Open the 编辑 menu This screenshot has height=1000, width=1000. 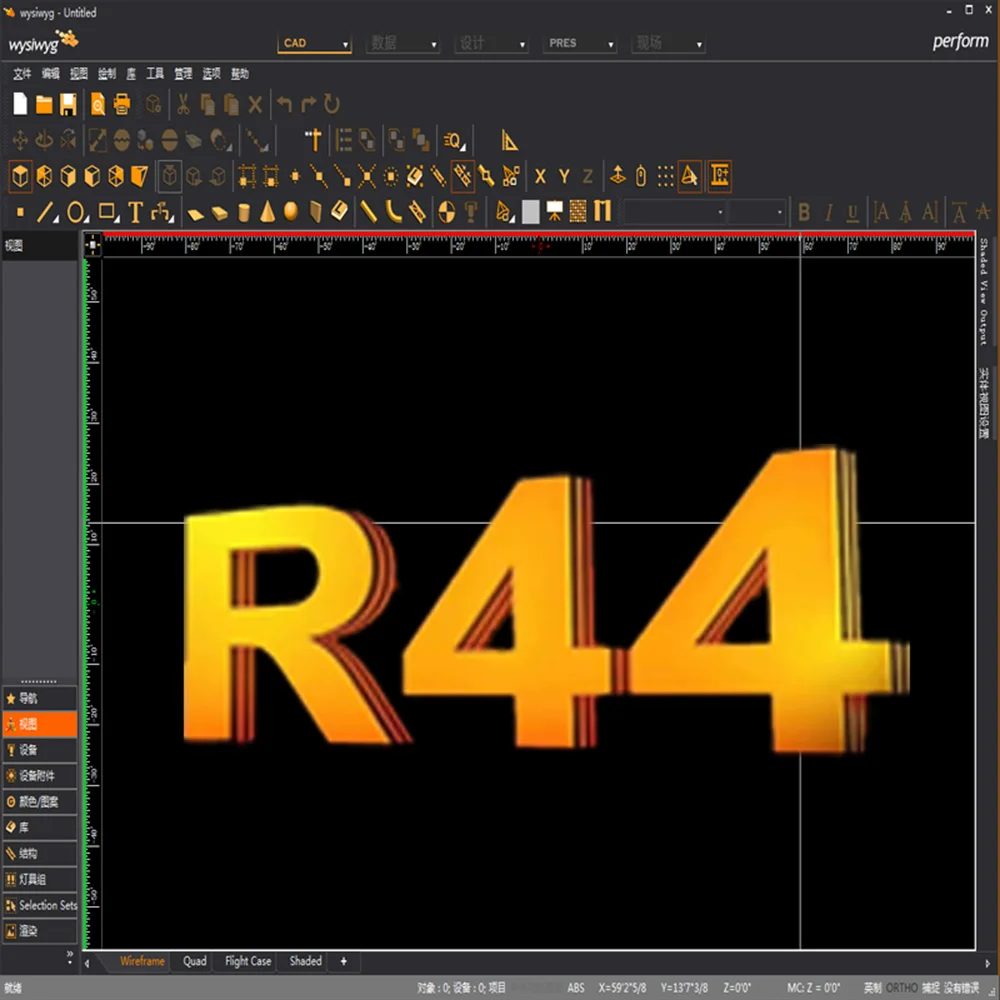click(50, 74)
